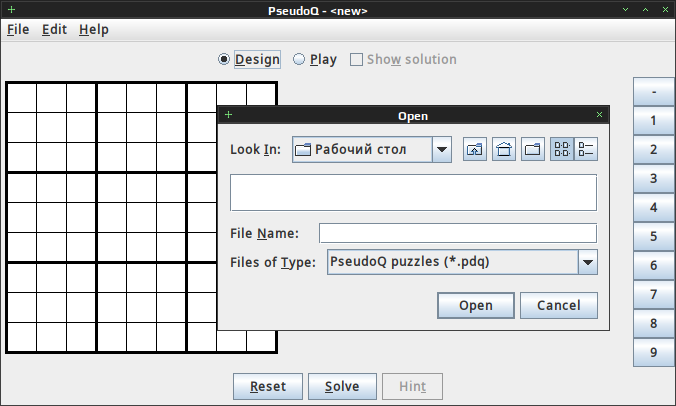Select the Play mode radio button
This screenshot has width=676, height=406.
[299, 59]
